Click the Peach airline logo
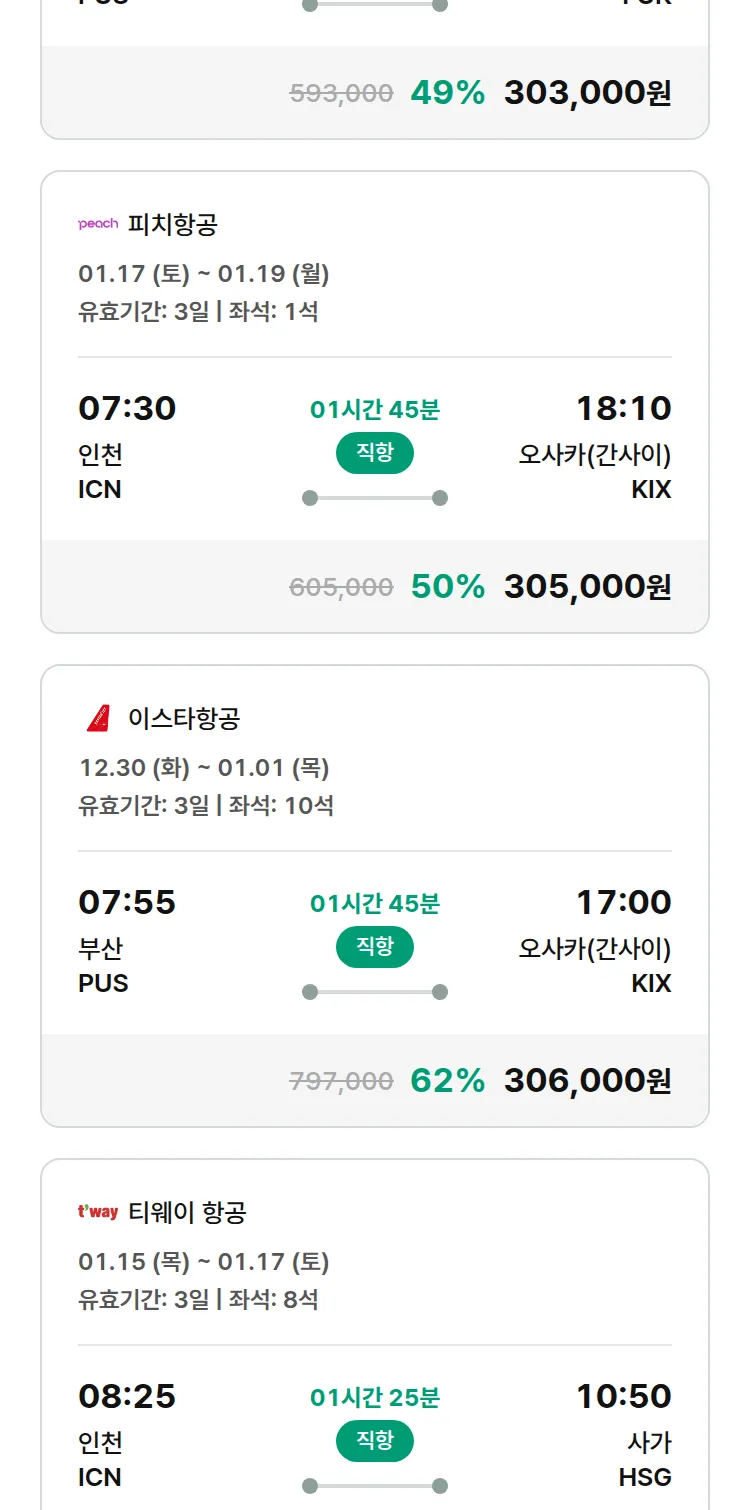Image resolution: width=750 pixels, height=1510 pixels. coord(98,224)
